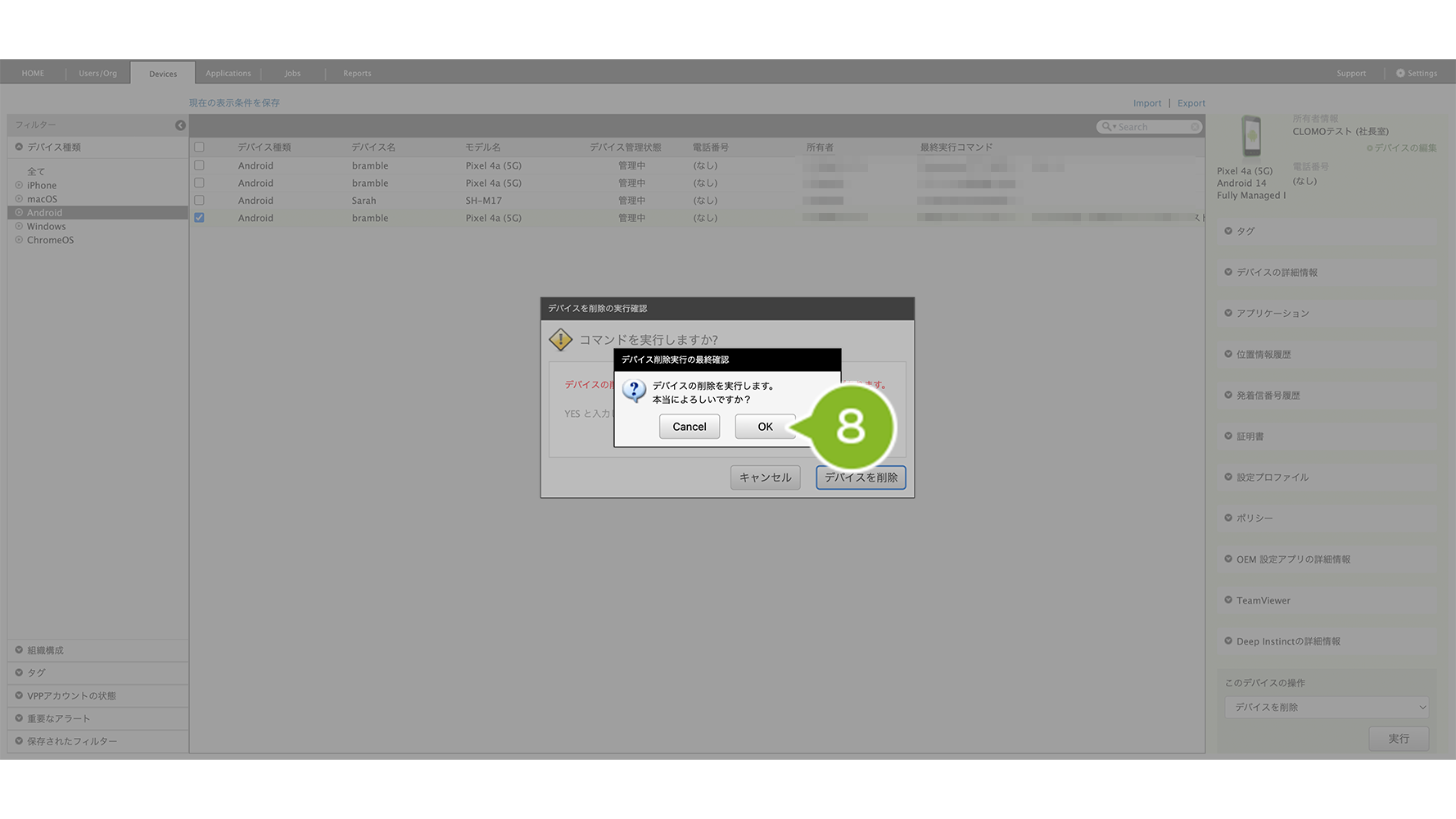The width and height of the screenshot is (1456, 819).
Task: Check the Sarah SH-M17 device row
Action: [x=199, y=201]
